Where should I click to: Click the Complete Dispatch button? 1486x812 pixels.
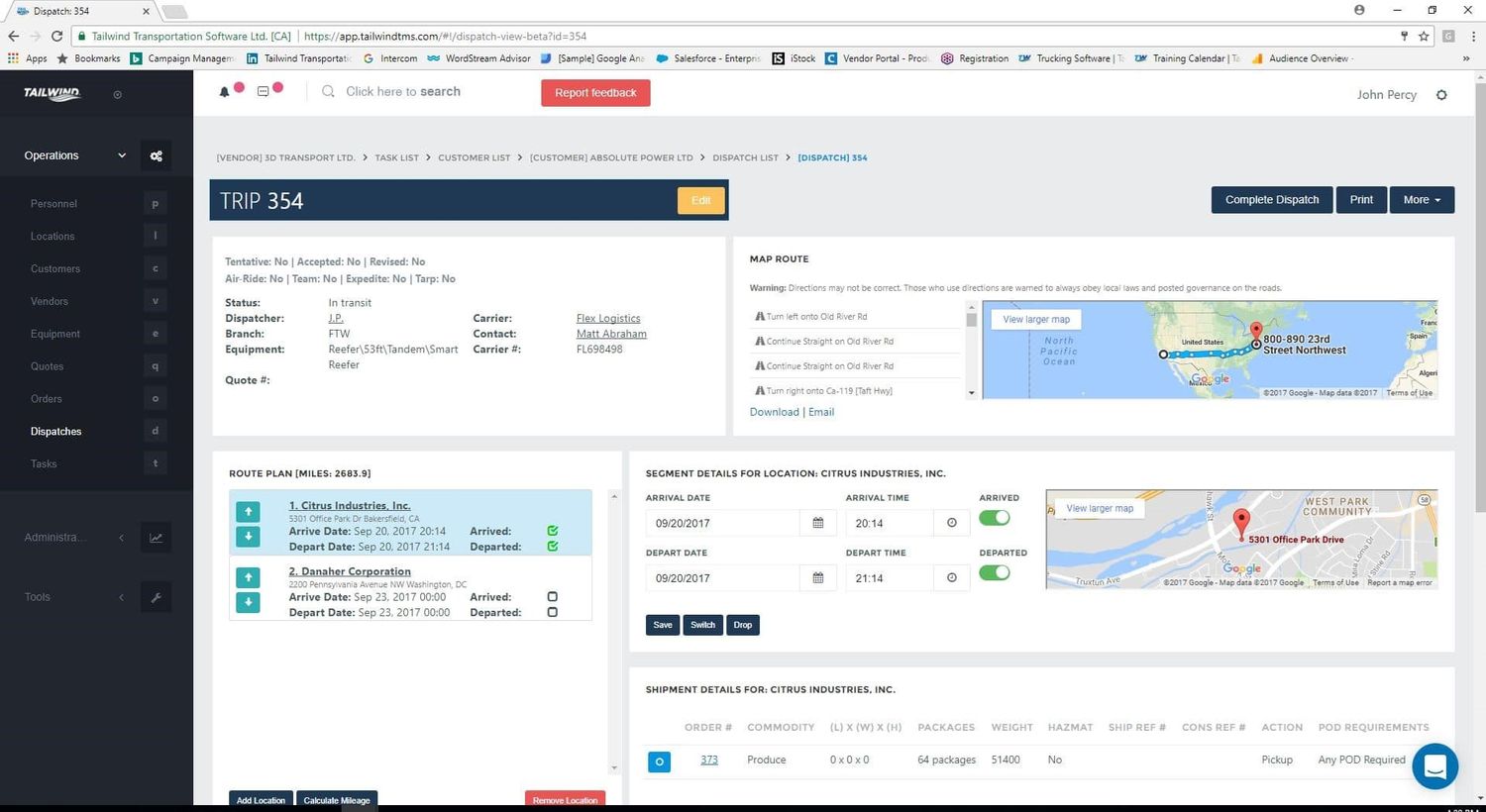(x=1271, y=199)
